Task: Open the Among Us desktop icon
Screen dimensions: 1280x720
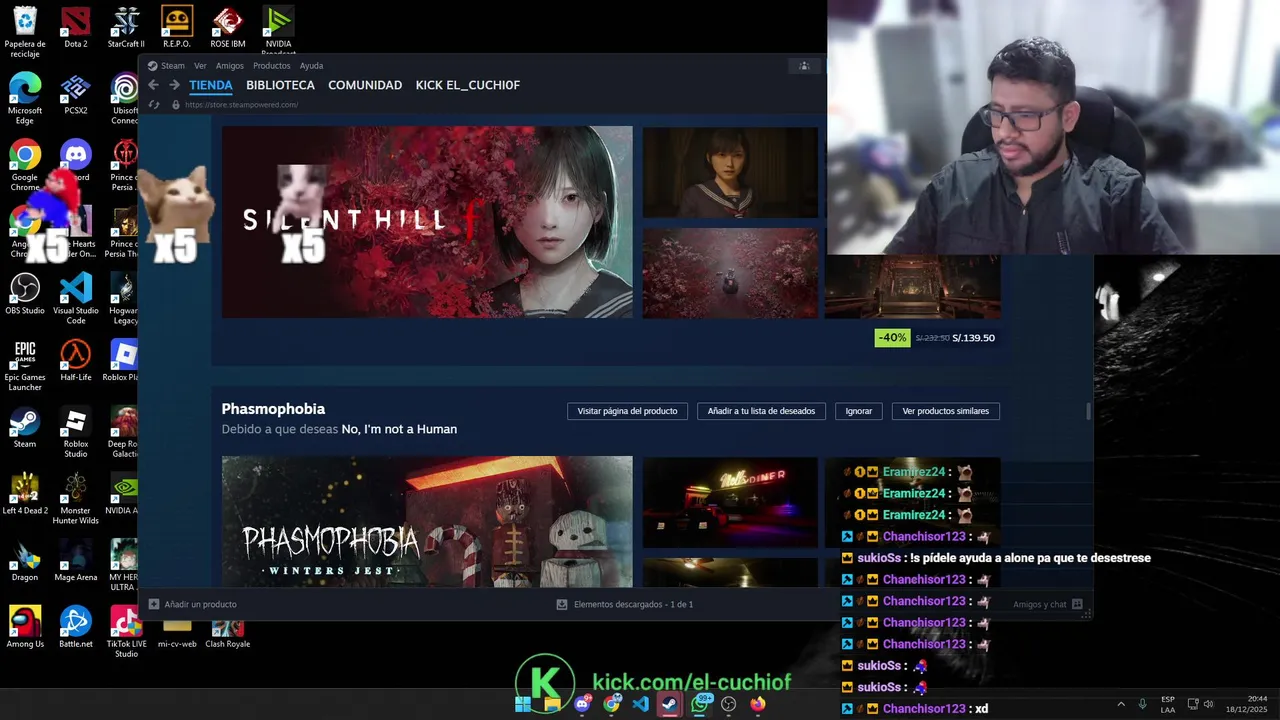Action: coord(25,627)
